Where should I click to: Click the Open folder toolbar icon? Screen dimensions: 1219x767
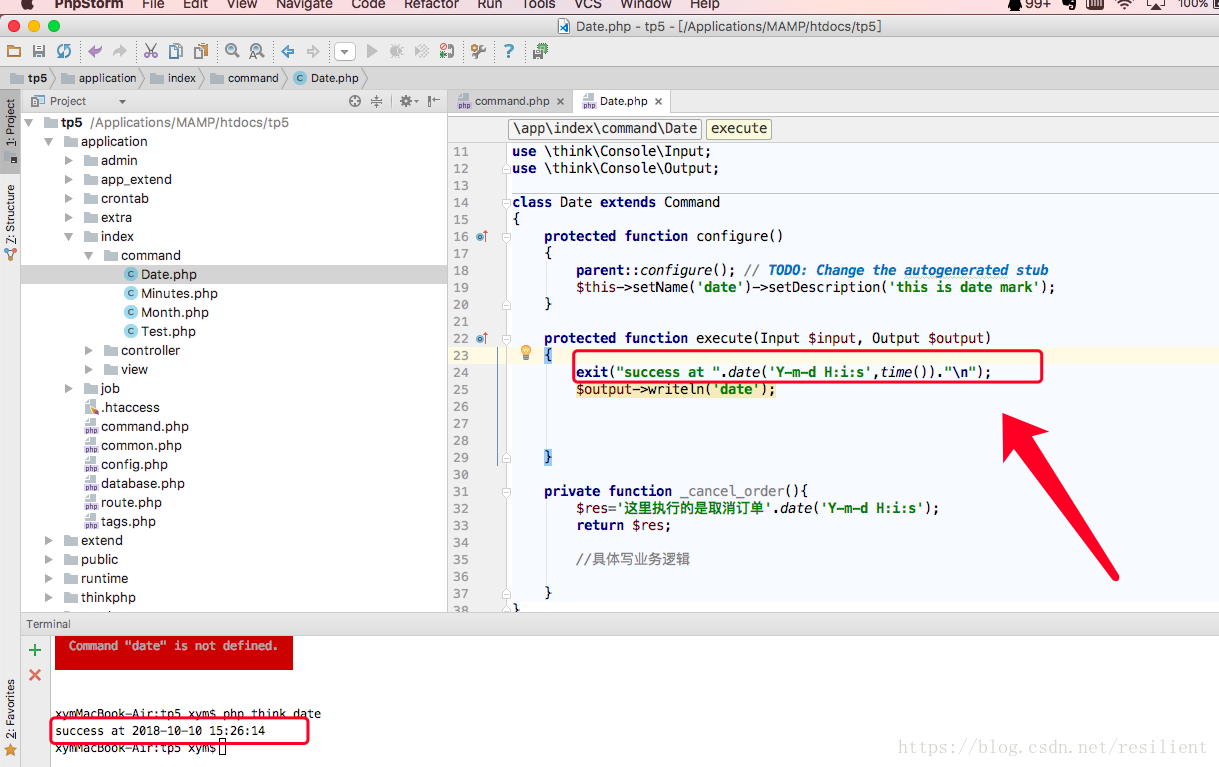point(14,51)
